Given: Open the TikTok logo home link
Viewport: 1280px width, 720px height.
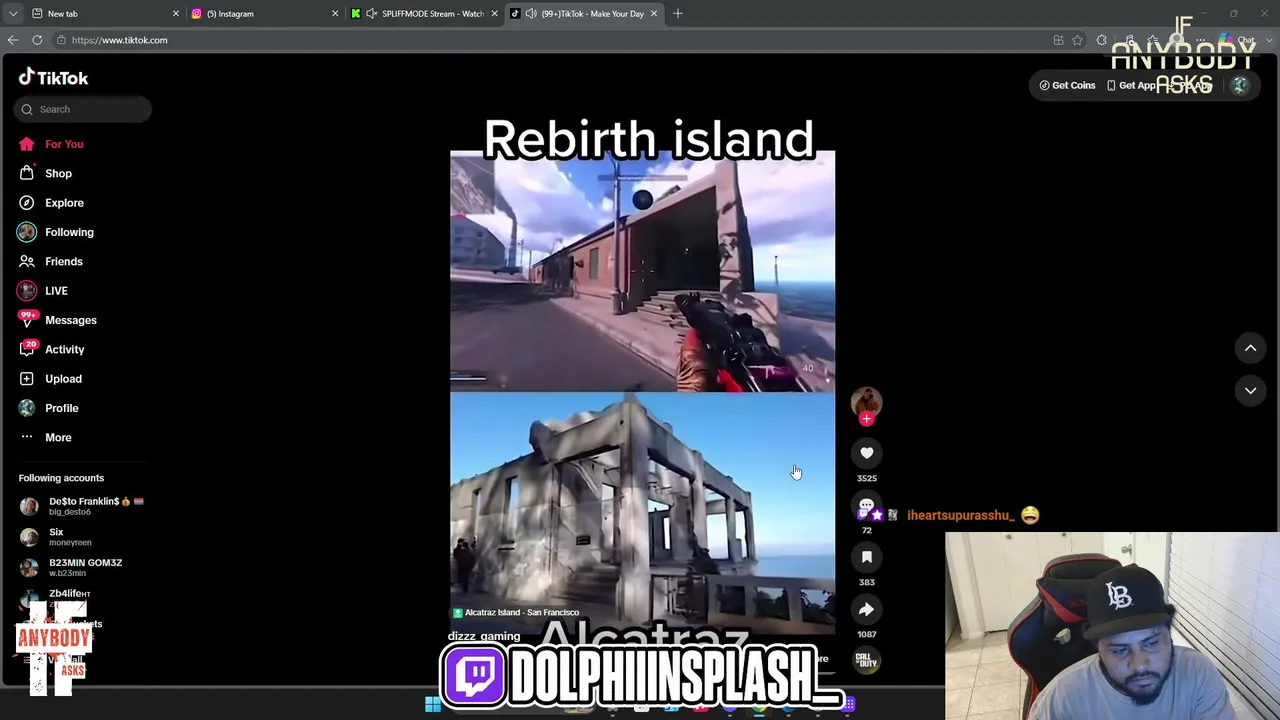Looking at the screenshot, I should point(53,78).
